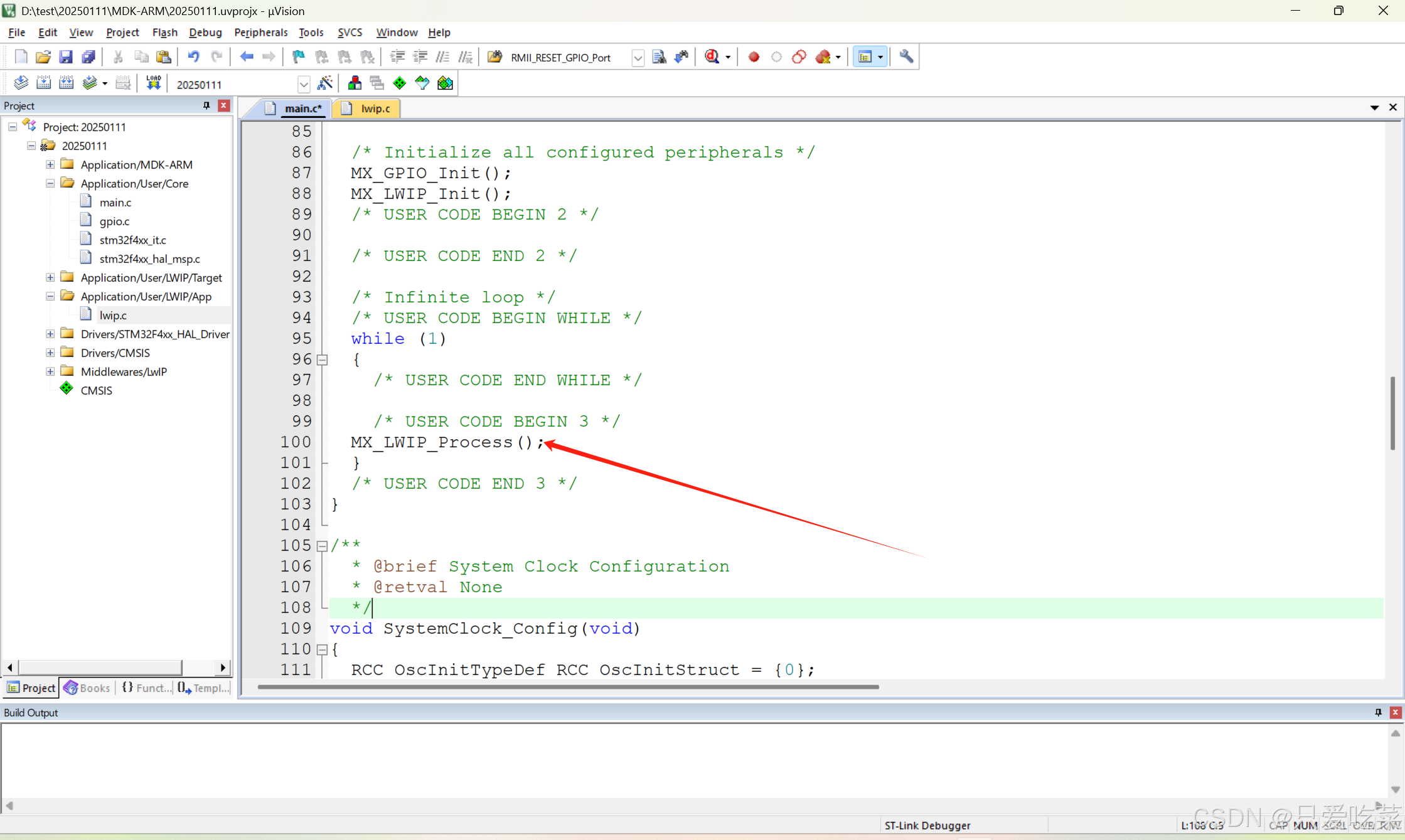The width and height of the screenshot is (1405, 840).
Task: Open the target selection dropdown
Action: (x=304, y=83)
